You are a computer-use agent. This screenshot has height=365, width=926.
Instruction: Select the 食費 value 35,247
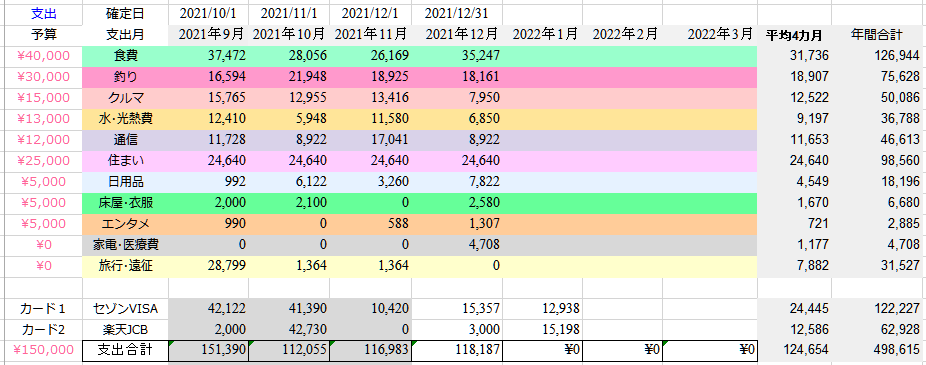(457, 56)
